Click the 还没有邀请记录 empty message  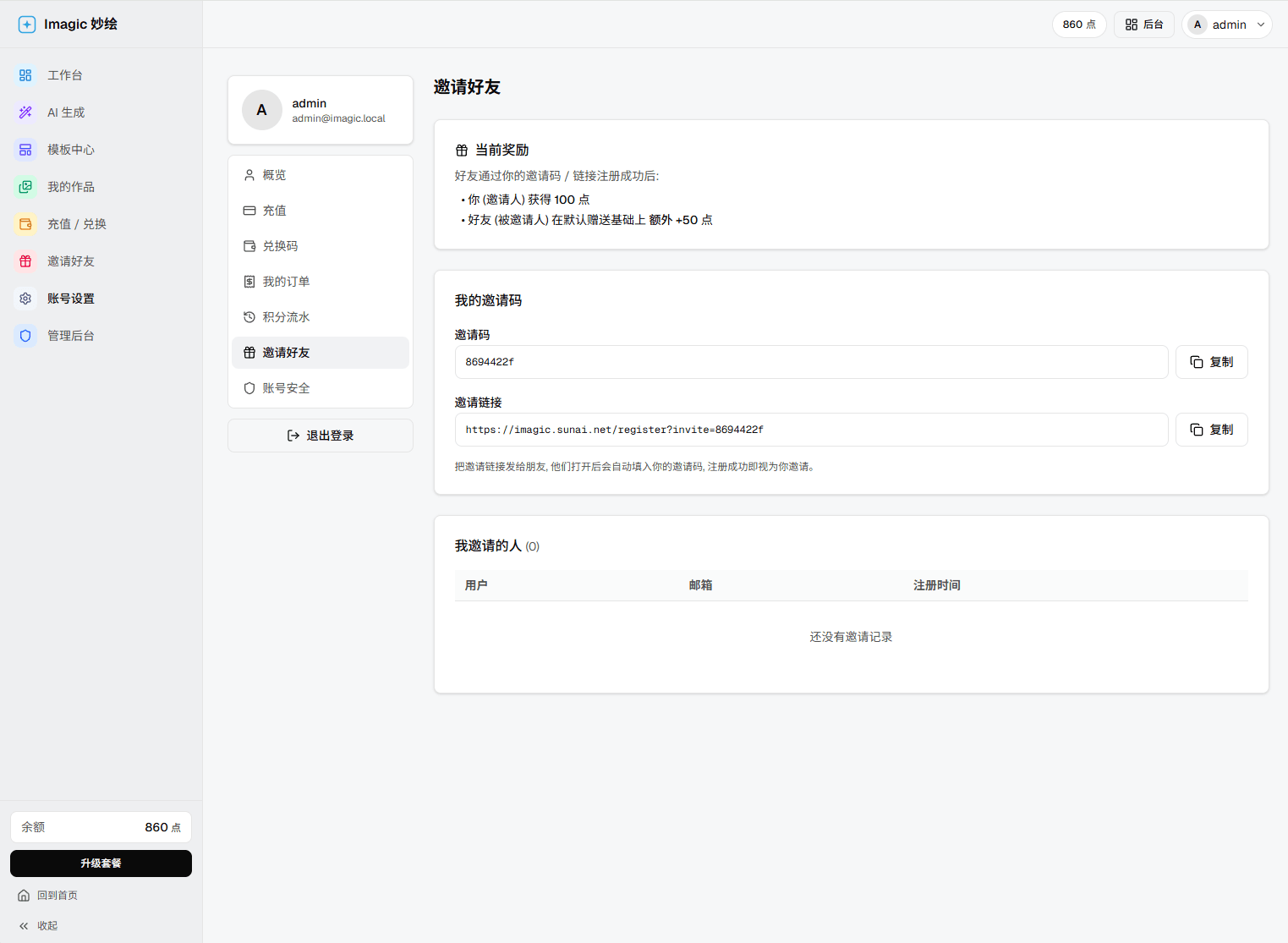click(851, 637)
